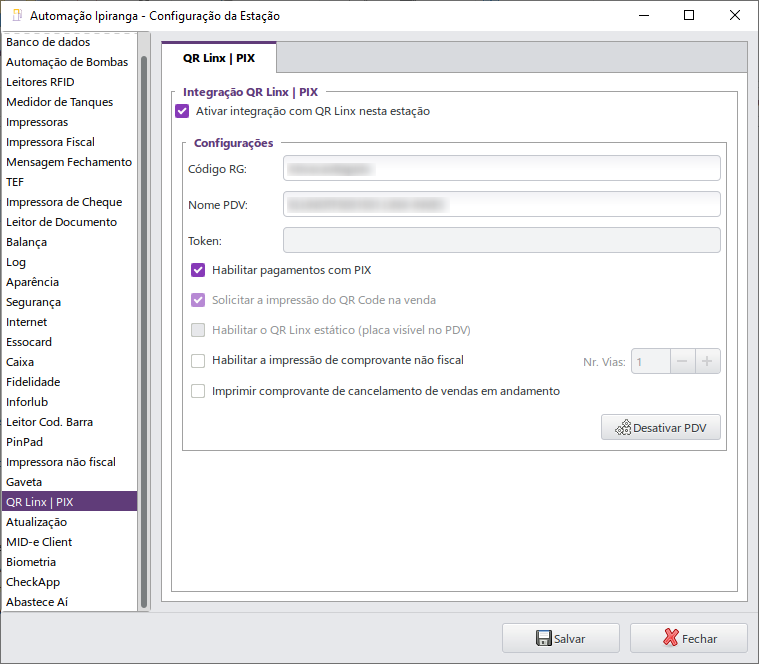Viewport: 759px width, 664px height.
Task: Select Gaveta in sidebar
Action: 69,482
